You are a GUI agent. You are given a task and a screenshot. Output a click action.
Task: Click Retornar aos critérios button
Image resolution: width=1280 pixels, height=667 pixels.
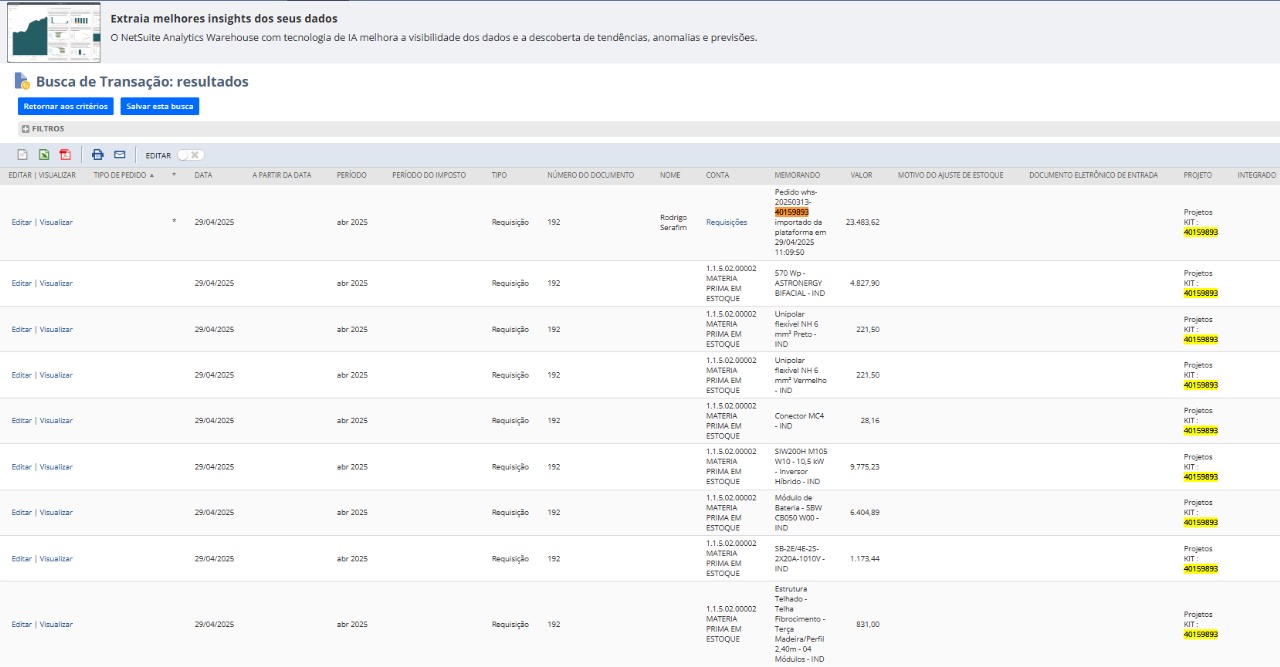click(x=65, y=106)
